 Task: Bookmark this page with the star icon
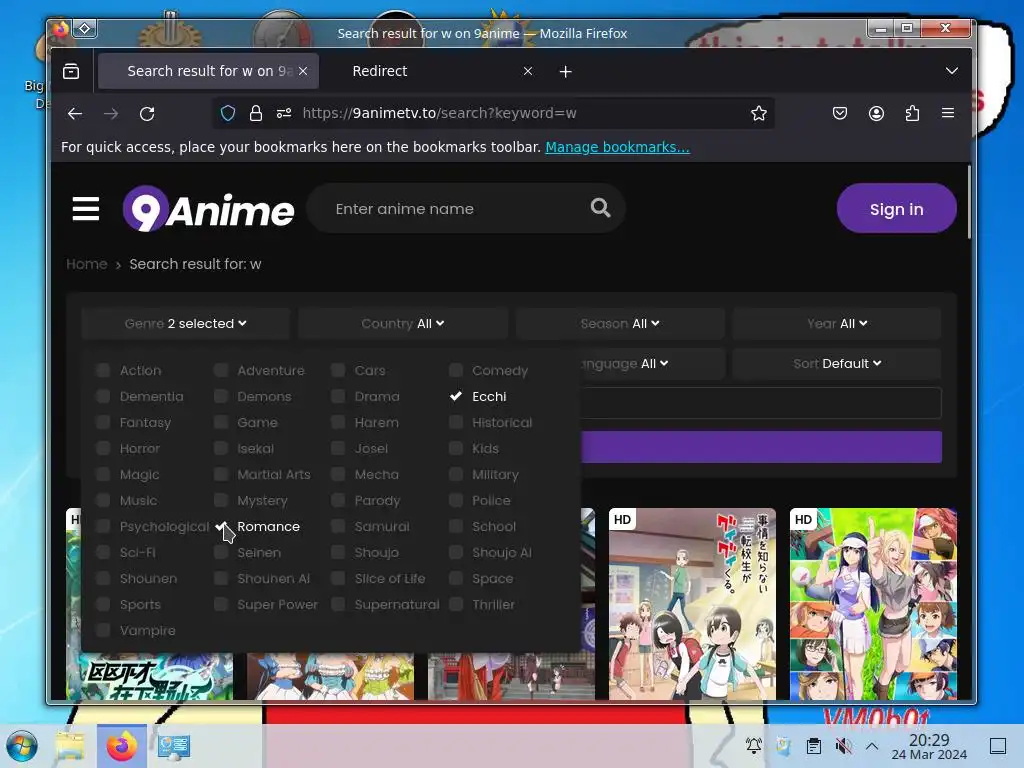click(759, 114)
